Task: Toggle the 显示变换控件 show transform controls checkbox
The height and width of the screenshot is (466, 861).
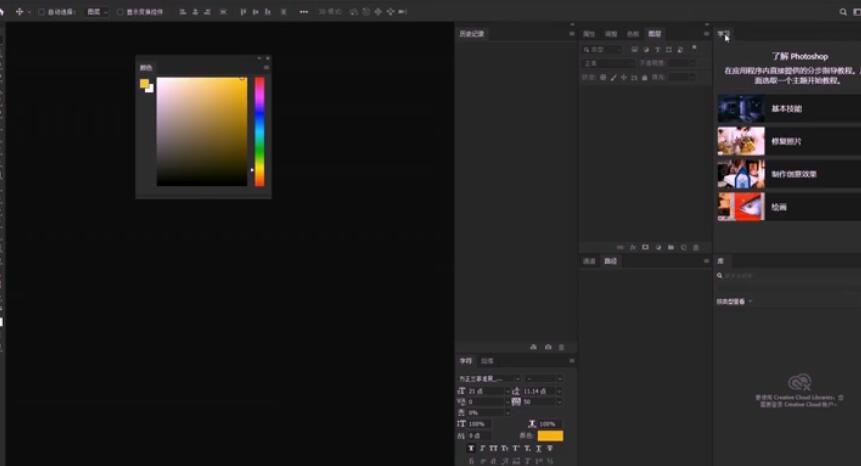Action: [x=120, y=12]
